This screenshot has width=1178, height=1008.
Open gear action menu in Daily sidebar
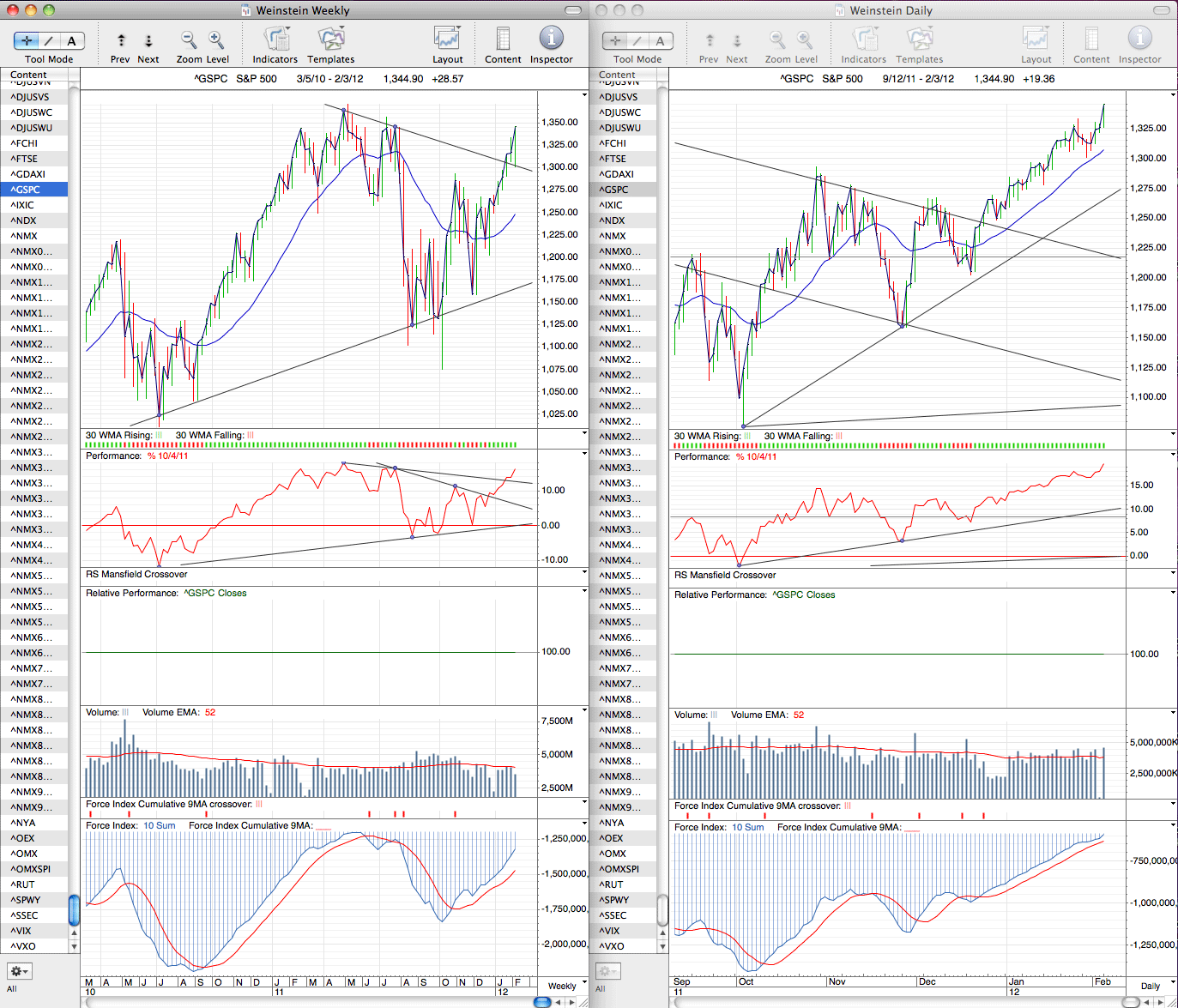tap(607, 971)
